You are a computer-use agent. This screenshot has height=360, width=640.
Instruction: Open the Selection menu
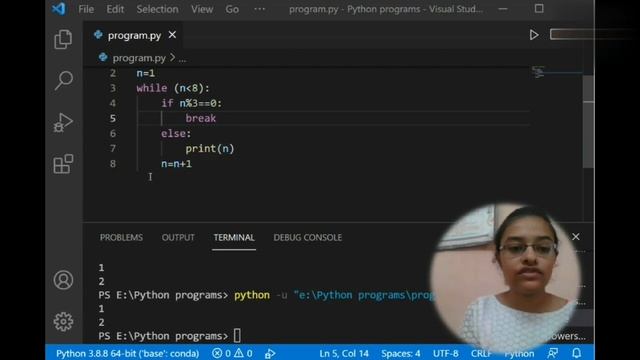[157, 9]
